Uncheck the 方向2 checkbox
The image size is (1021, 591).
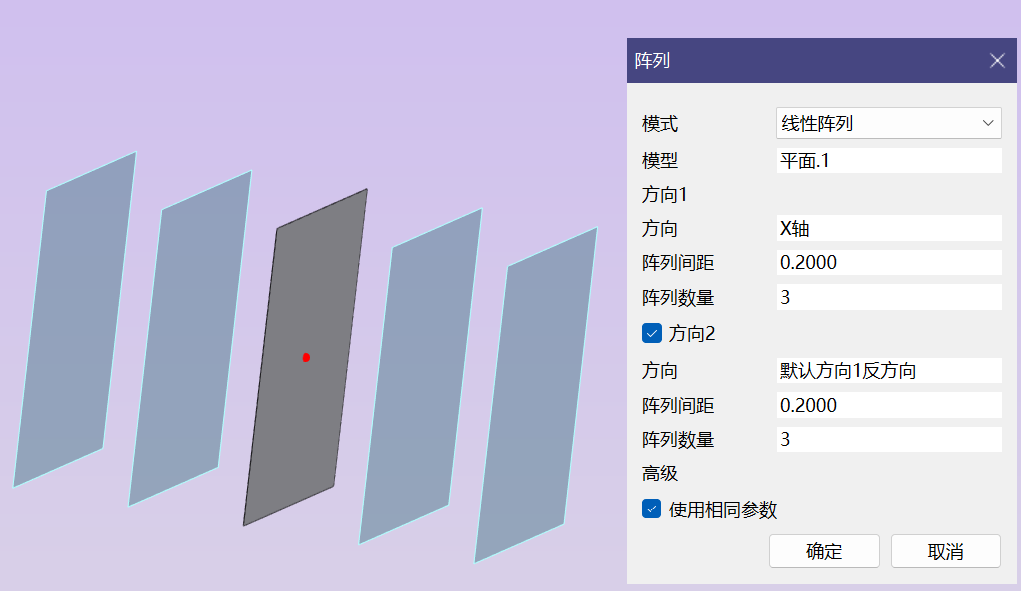pyautogui.click(x=652, y=333)
